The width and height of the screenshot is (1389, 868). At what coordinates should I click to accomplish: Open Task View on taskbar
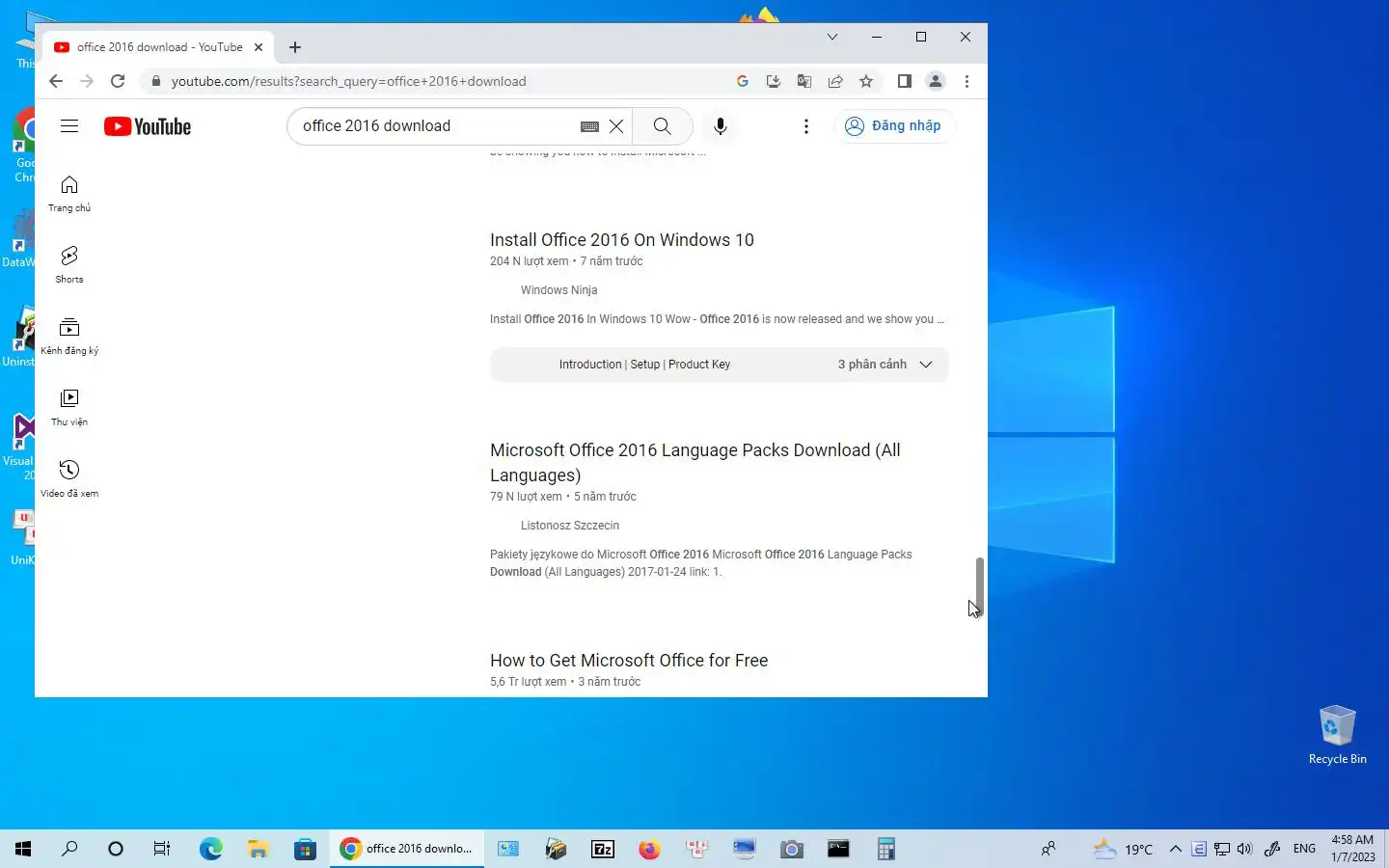pos(162,849)
